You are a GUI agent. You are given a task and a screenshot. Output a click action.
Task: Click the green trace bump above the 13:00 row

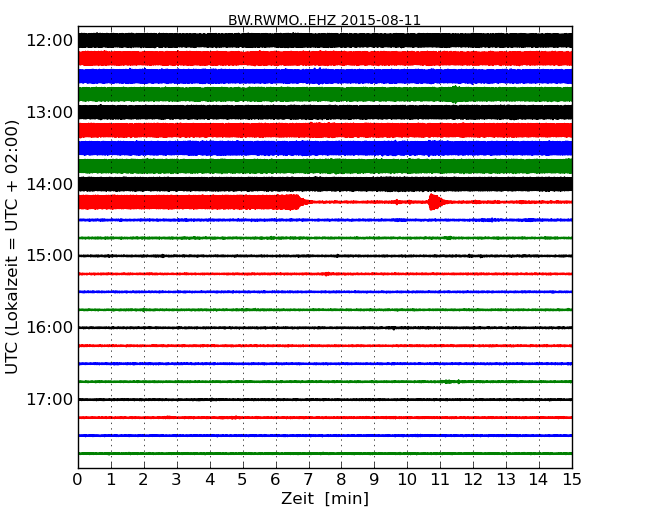[x=455, y=94]
